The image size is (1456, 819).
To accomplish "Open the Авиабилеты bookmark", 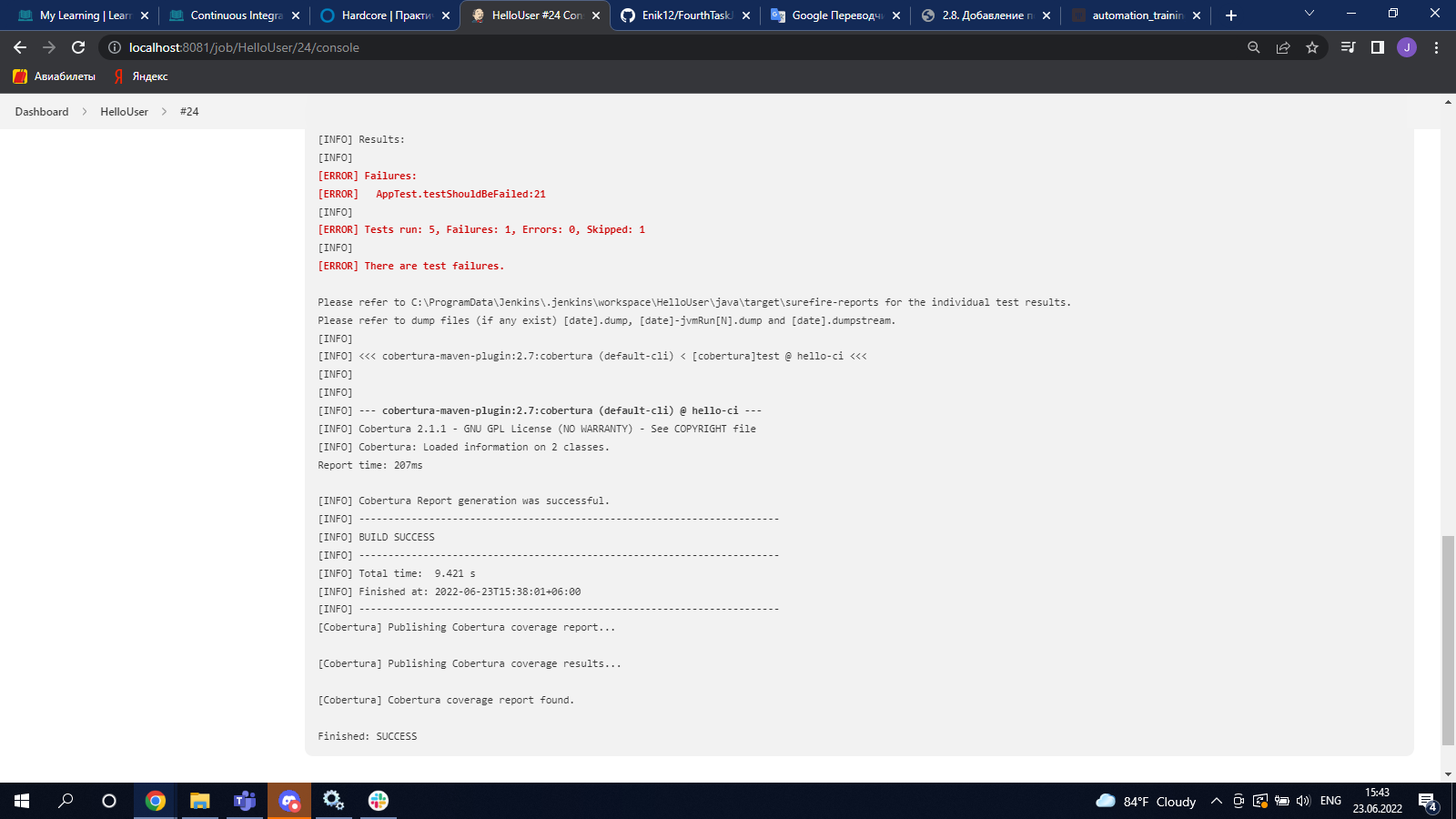I will pos(55,76).
